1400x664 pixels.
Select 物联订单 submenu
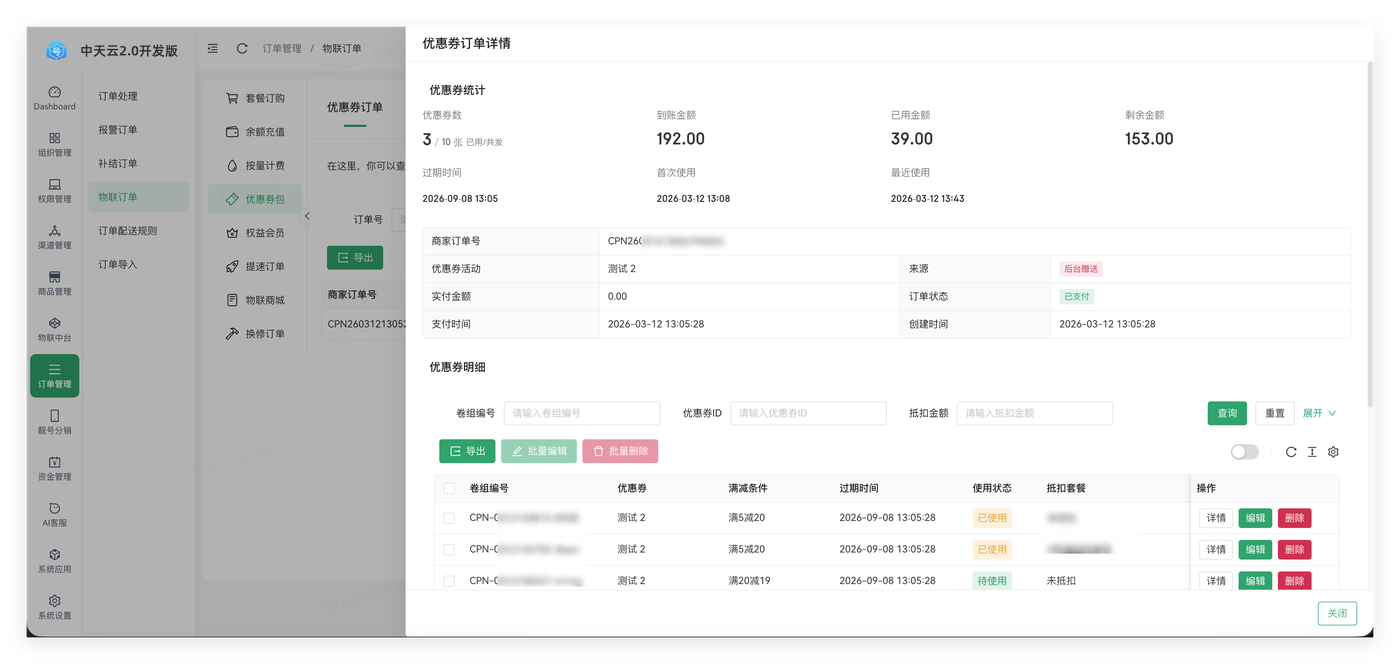click(x=138, y=197)
